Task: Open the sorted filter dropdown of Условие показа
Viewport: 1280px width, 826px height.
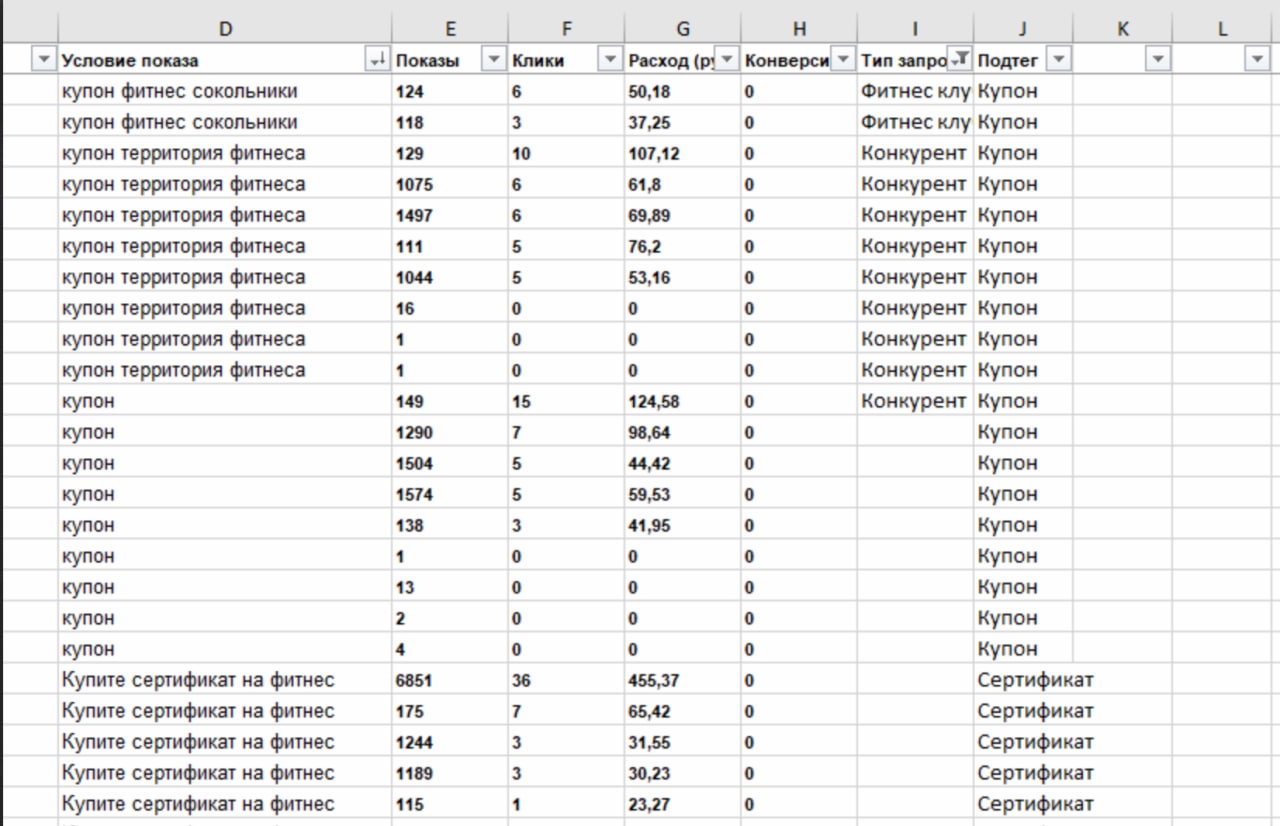Action: (x=377, y=60)
